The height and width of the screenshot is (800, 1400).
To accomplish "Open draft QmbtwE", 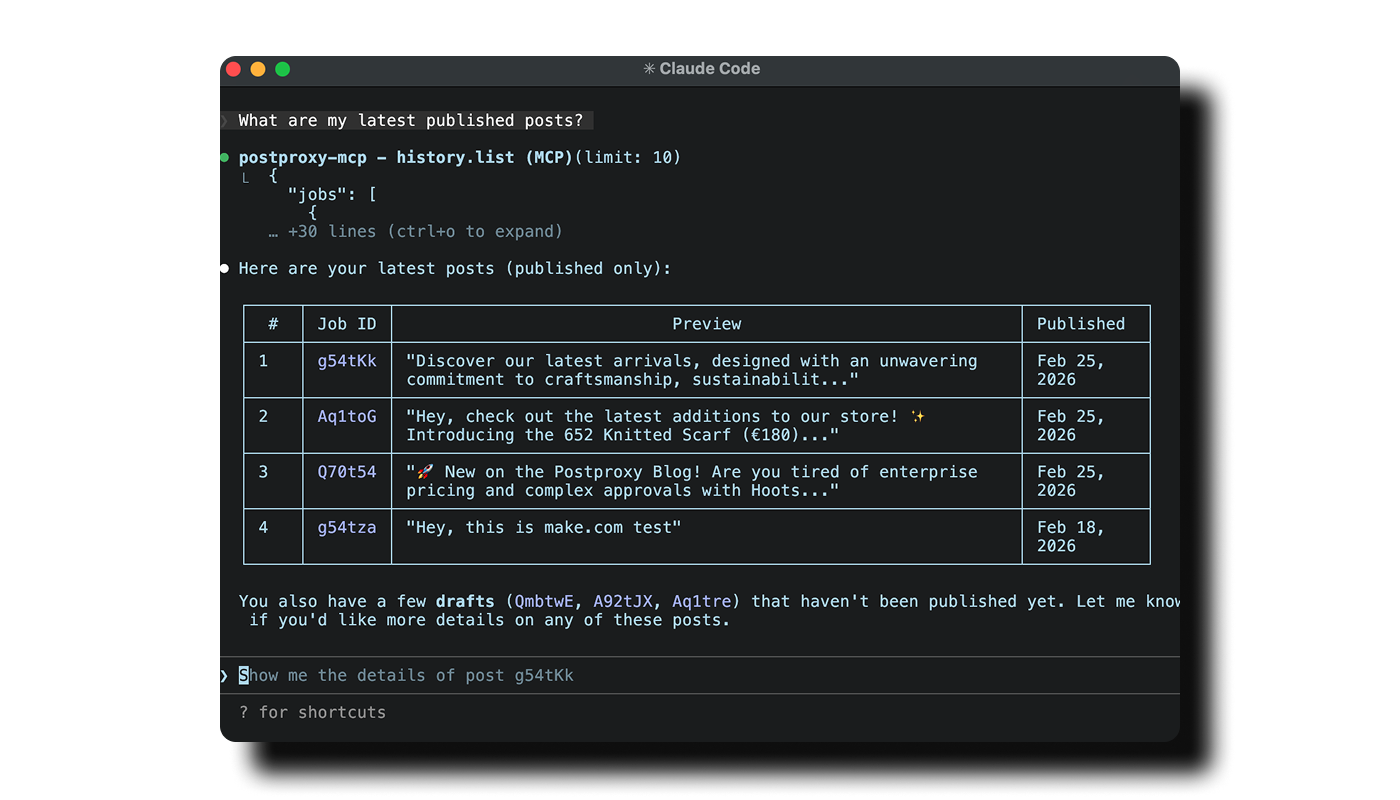I will pos(543,601).
